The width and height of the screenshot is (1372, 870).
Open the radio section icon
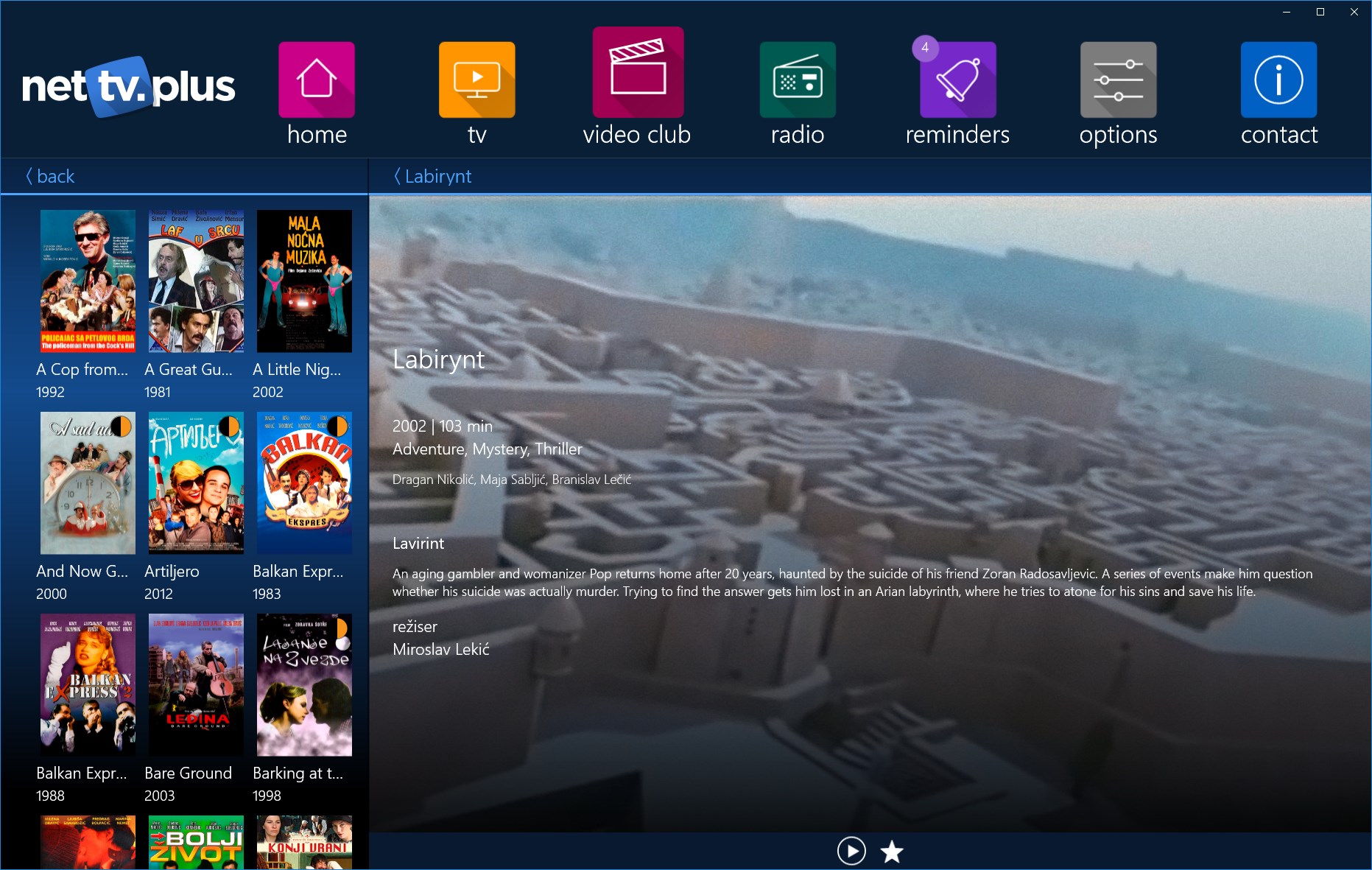798,80
